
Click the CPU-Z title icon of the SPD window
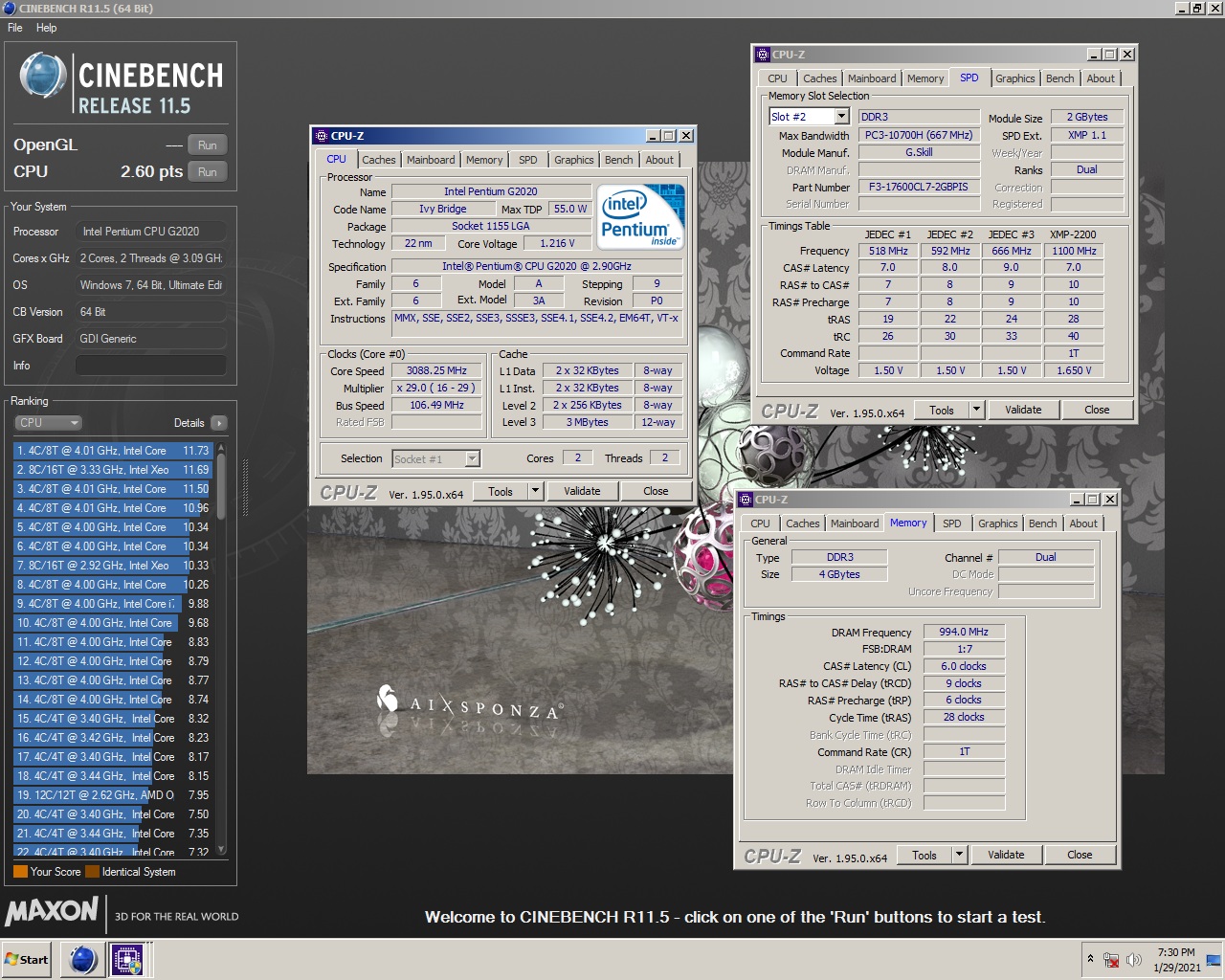pos(763,55)
